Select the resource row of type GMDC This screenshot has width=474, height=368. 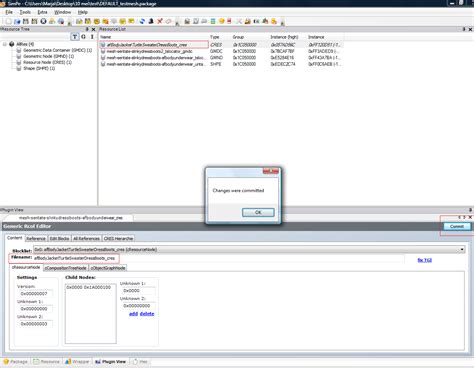point(221,51)
